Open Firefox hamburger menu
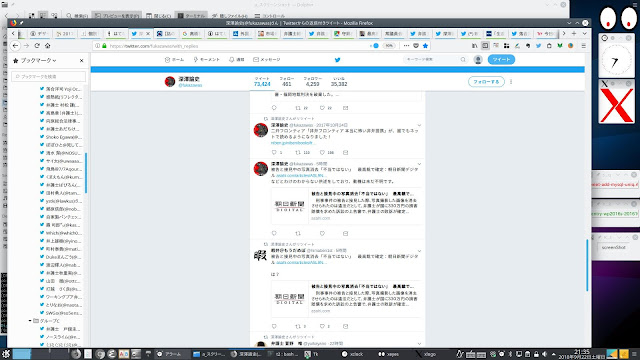Image resolution: width=640 pixels, height=360 pixels. [x=584, y=46]
